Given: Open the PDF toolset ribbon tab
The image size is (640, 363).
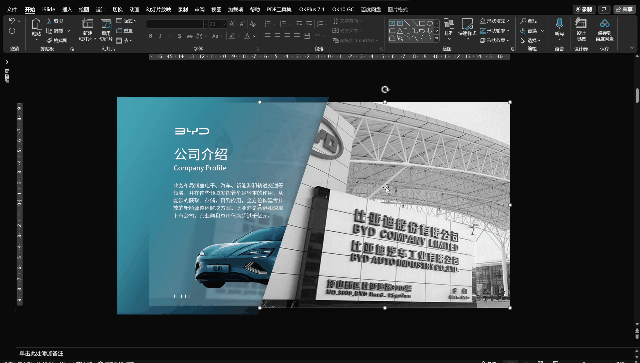Looking at the screenshot, I should pos(279,9).
